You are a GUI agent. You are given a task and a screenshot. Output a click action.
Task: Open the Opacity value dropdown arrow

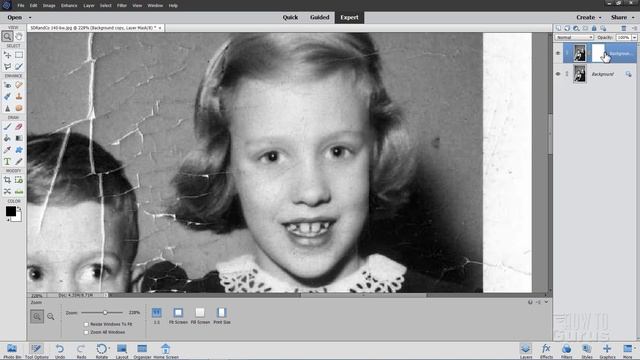click(634, 37)
